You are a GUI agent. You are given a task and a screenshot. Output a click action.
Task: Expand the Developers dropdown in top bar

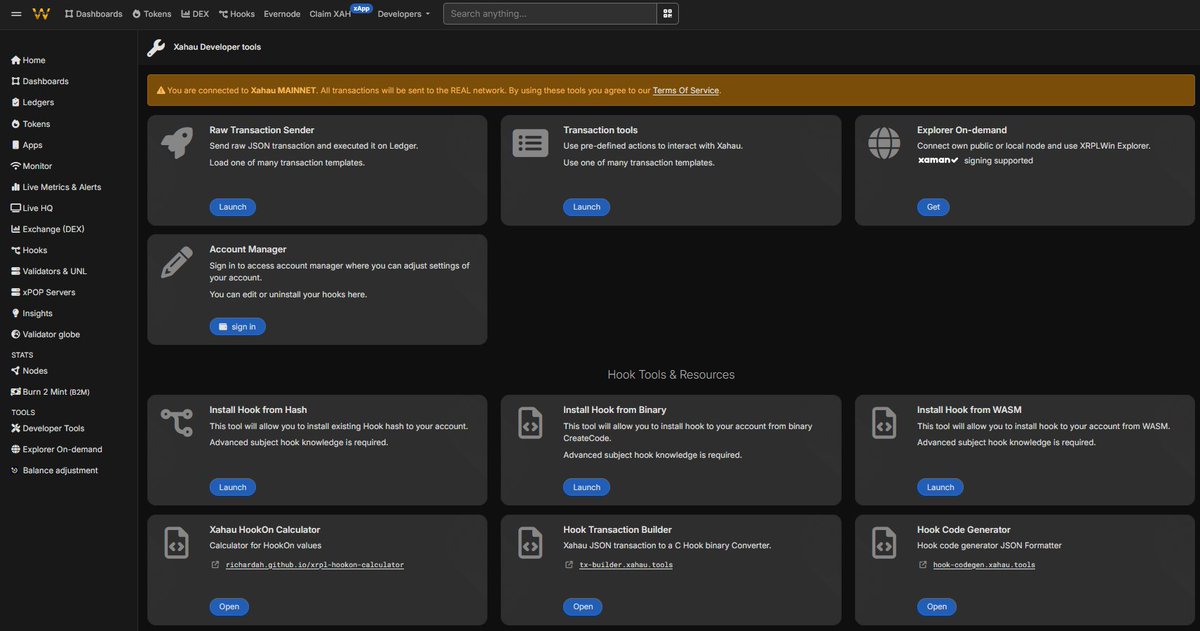(x=404, y=14)
